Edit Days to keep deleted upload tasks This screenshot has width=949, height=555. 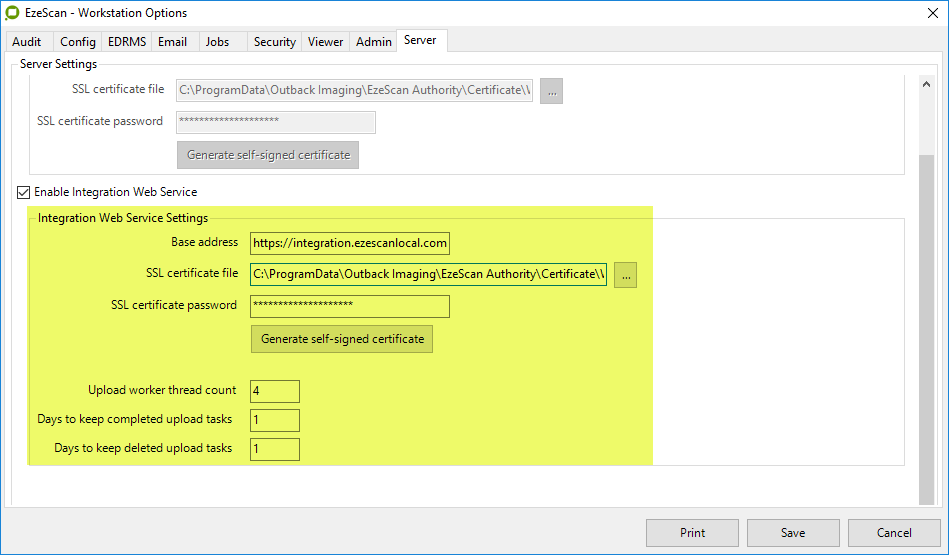click(x=275, y=449)
